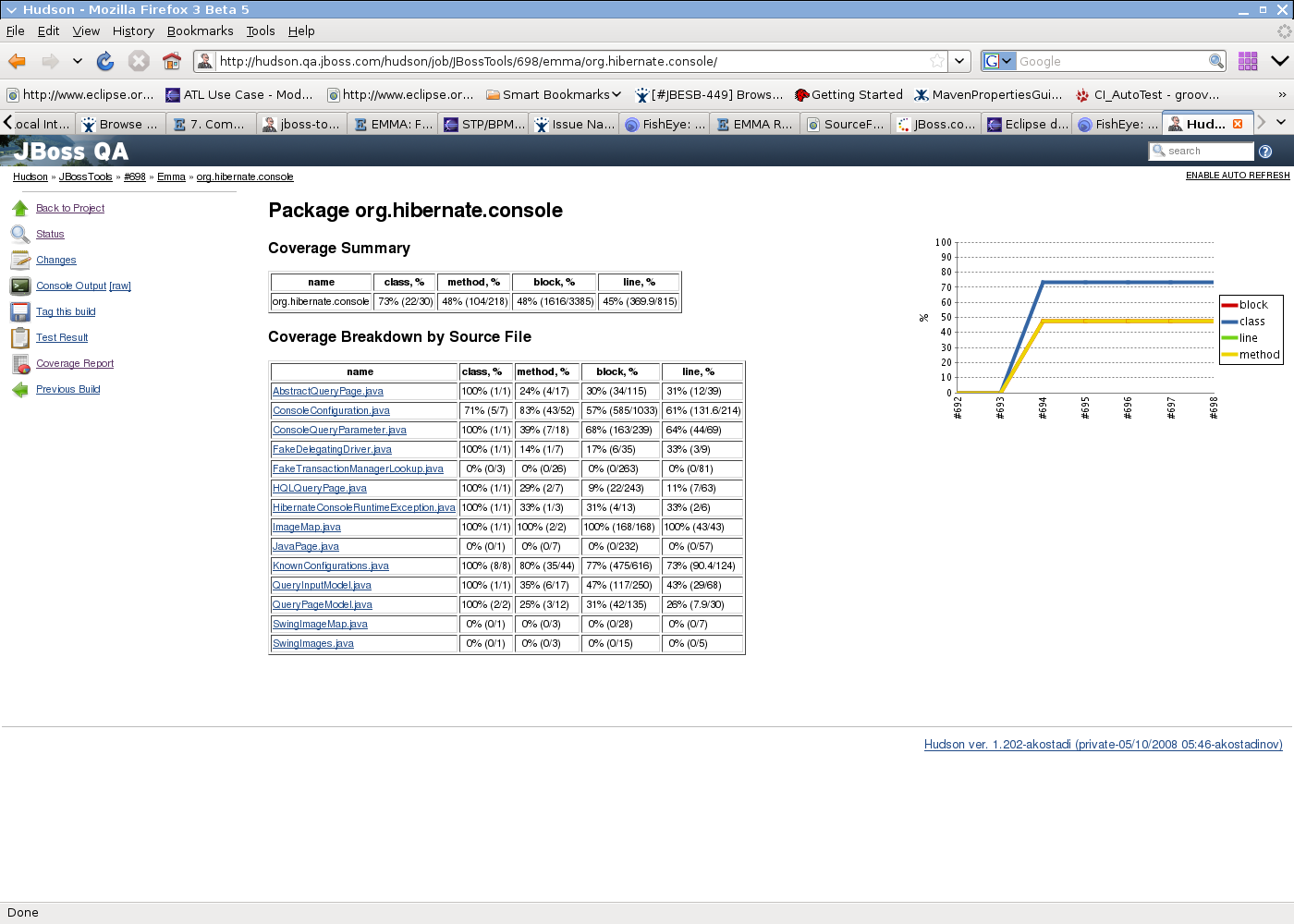
Task: Click the Coverage Report icon in sidebar
Action: [x=20, y=364]
